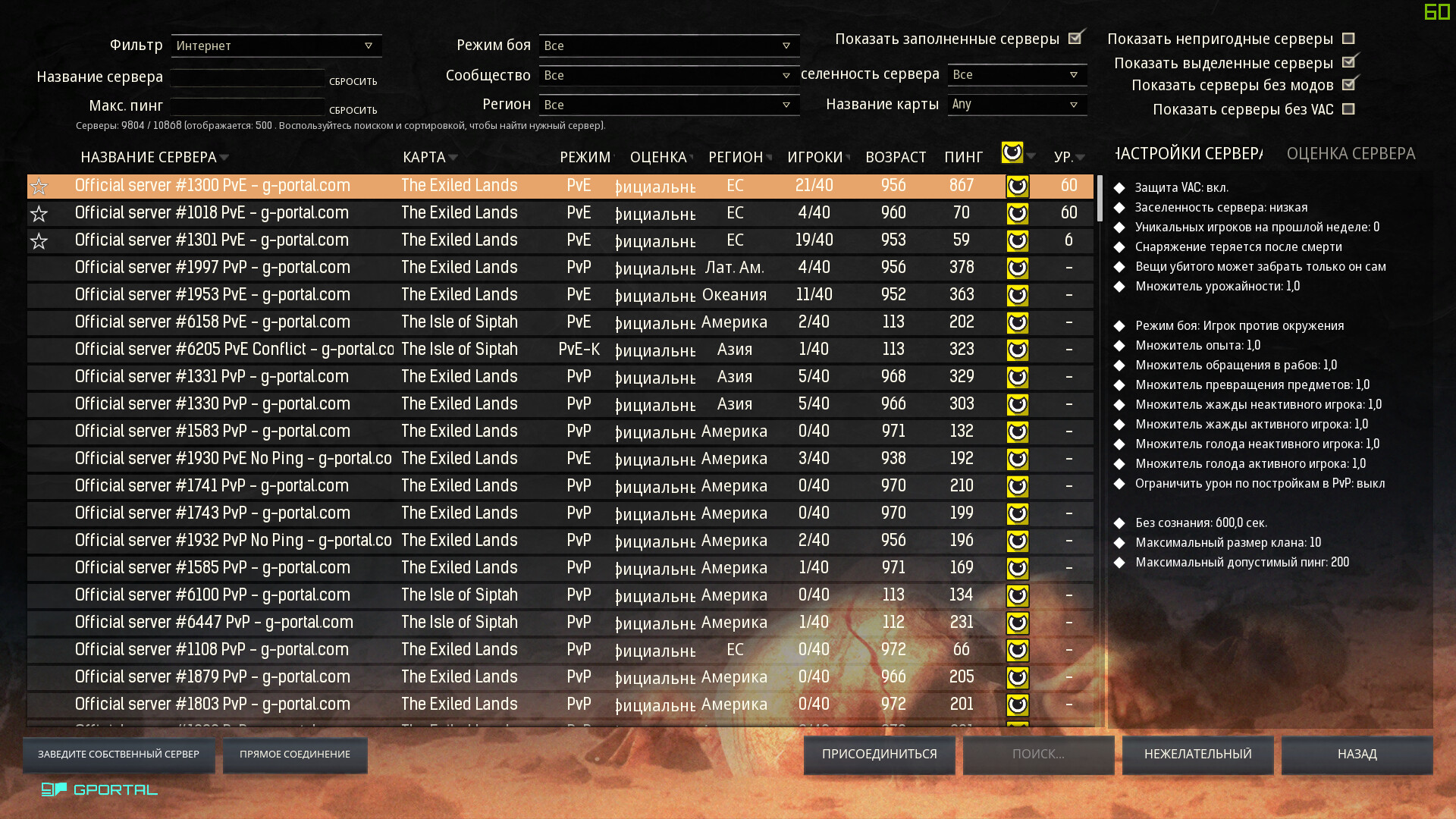Toggle 'Показать заполненные серверы' checkbox
This screenshot has height=819, width=1456.
click(x=1075, y=38)
